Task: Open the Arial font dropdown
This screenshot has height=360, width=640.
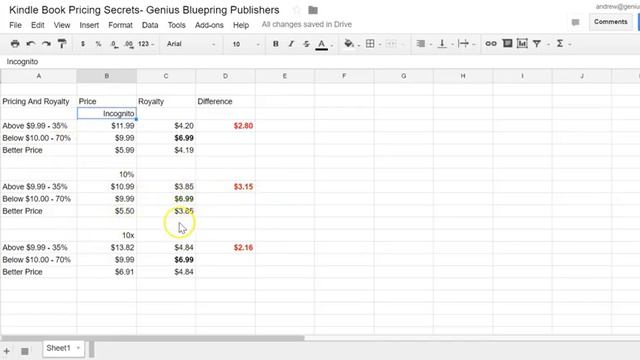Action: [x=191, y=44]
